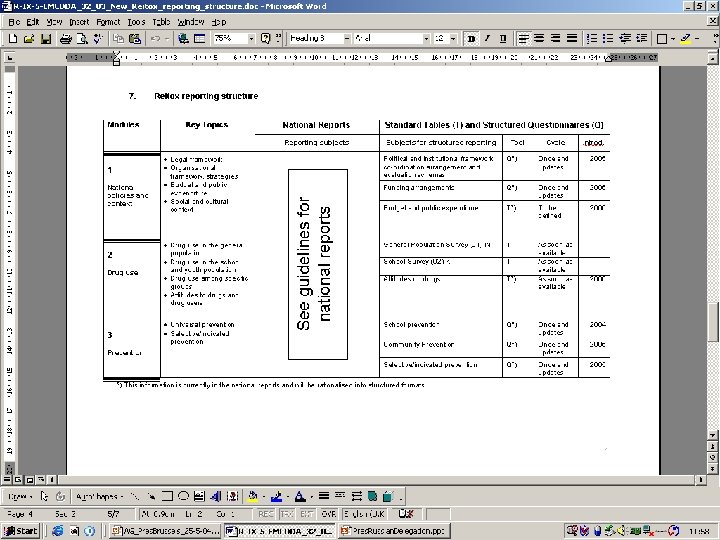Apply the fill color bucket
Screen dimensions: 720x540
tap(253, 496)
